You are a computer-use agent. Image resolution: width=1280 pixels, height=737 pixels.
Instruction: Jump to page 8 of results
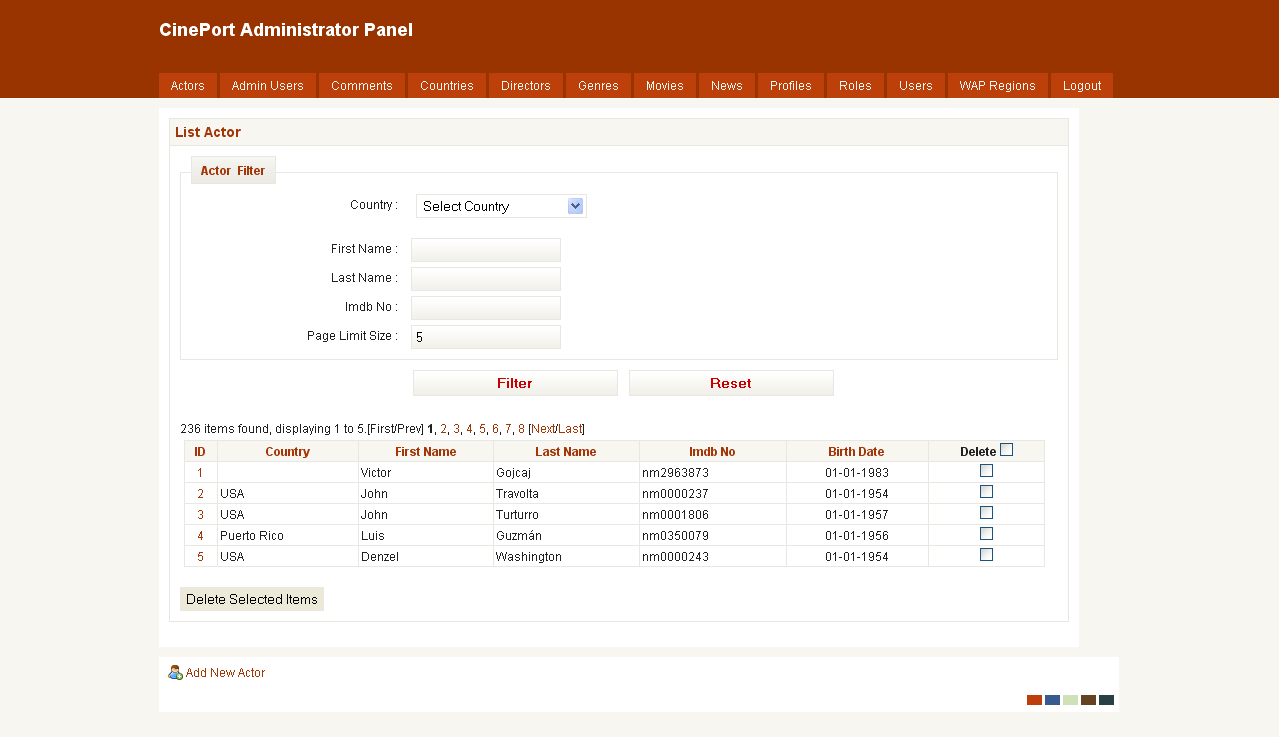(521, 429)
